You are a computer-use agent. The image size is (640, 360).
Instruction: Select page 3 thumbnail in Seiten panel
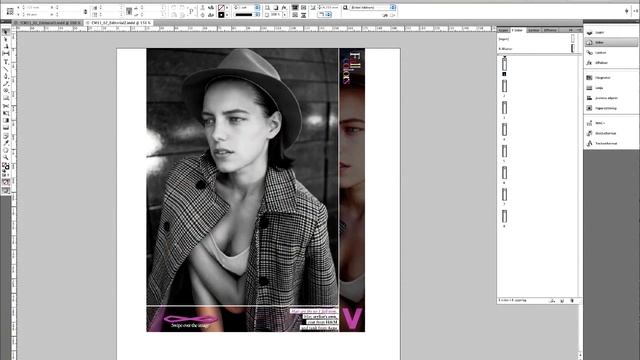pyautogui.click(x=504, y=108)
